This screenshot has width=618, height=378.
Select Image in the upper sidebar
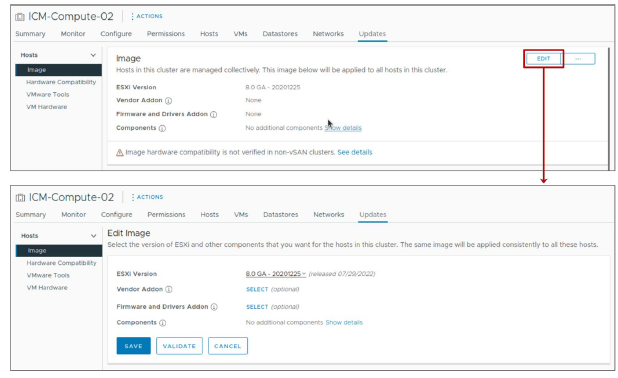click(58, 70)
